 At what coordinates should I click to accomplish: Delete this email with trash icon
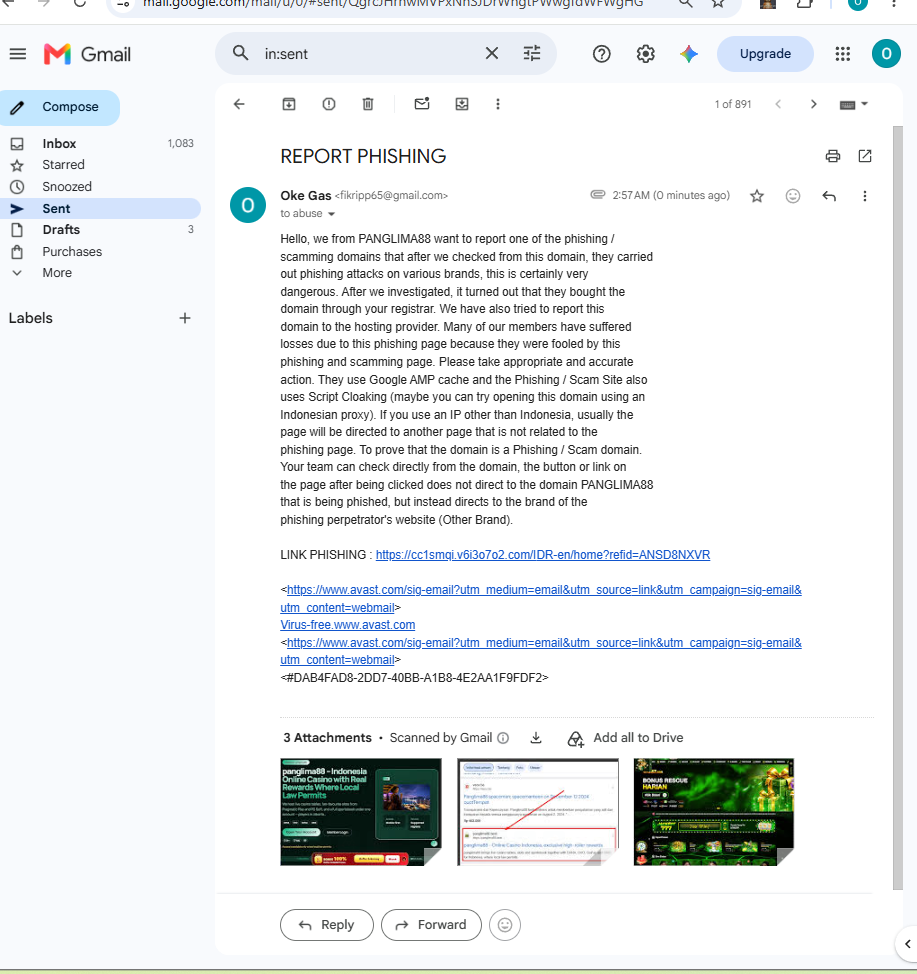pyautogui.click(x=368, y=104)
